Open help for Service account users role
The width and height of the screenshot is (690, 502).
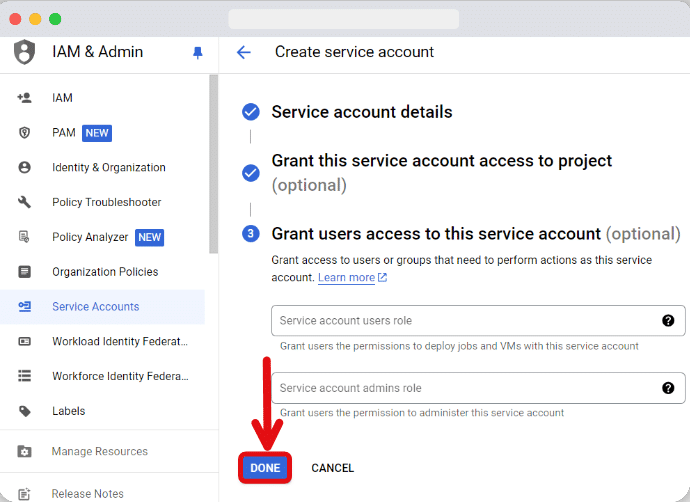[x=668, y=320]
